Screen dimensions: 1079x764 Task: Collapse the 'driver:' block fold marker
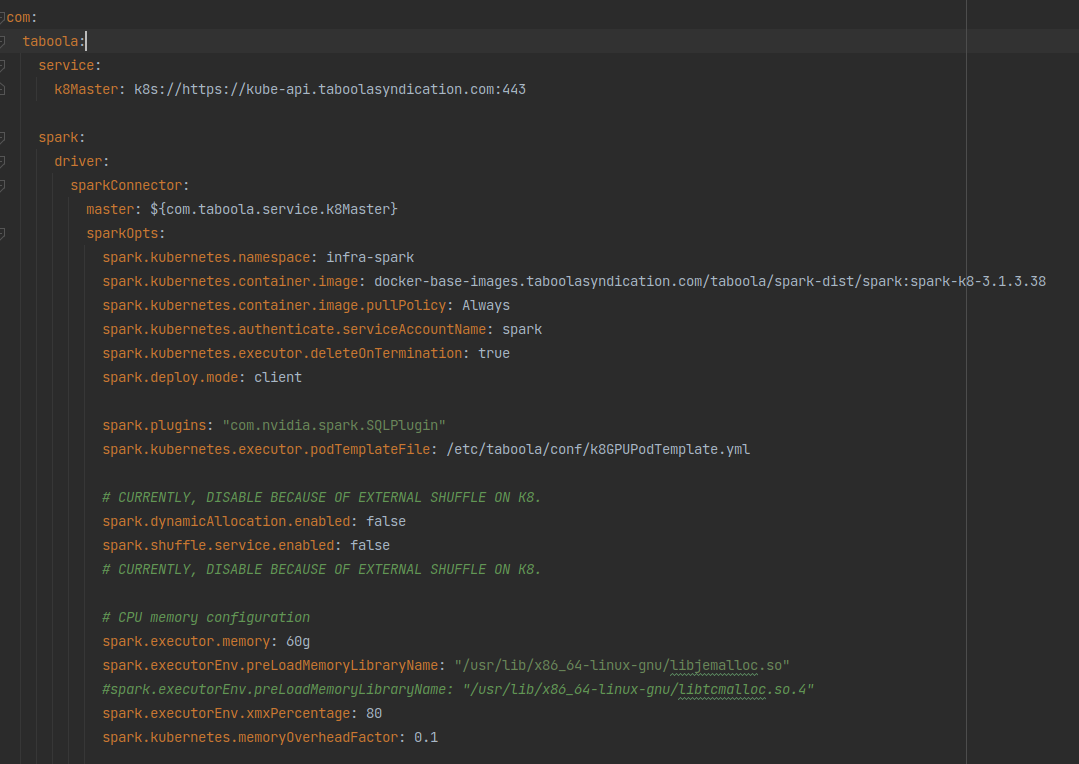(x=2, y=162)
